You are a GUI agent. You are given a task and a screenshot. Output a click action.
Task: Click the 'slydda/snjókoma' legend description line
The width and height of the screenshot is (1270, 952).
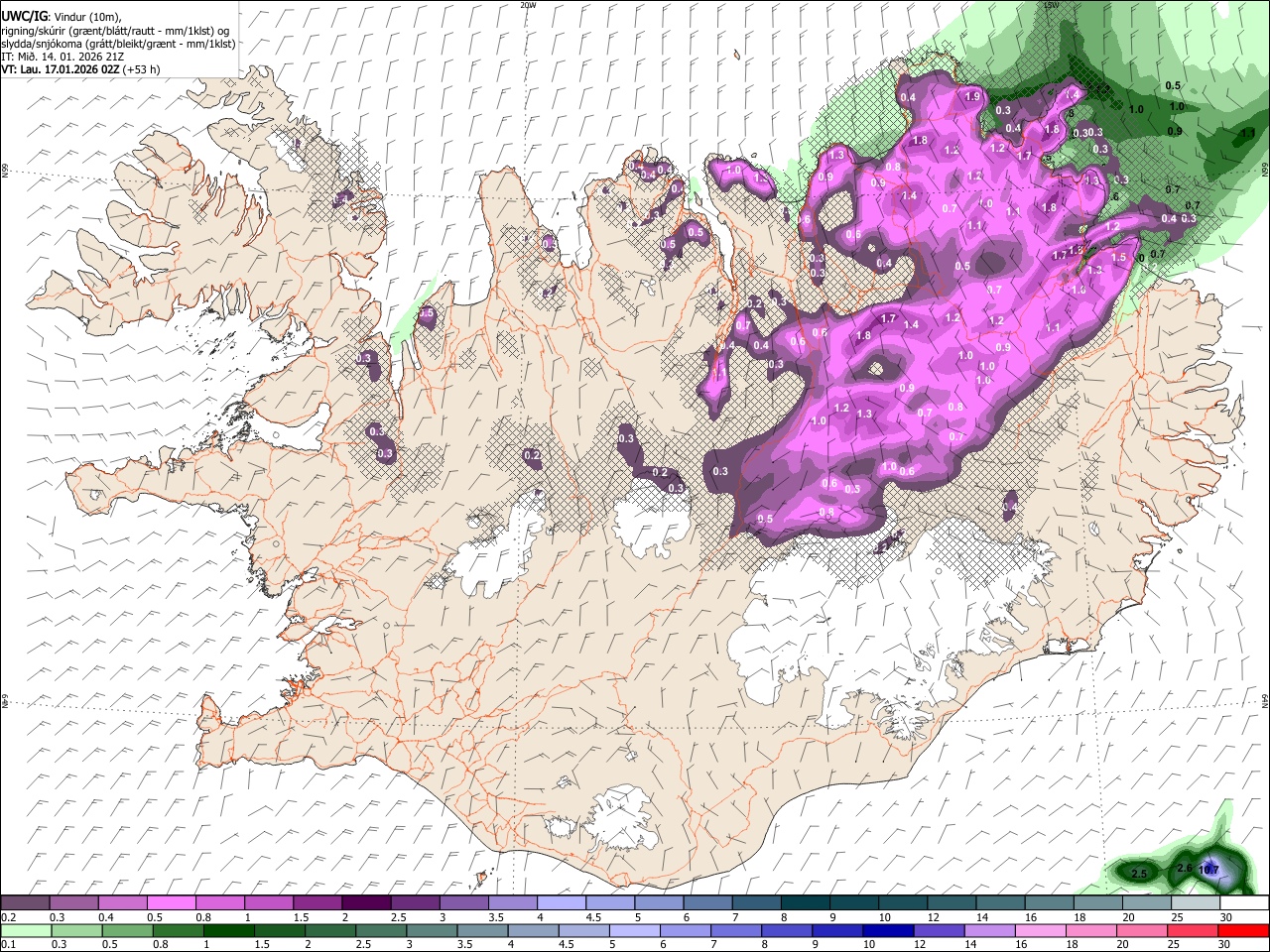click(118, 44)
